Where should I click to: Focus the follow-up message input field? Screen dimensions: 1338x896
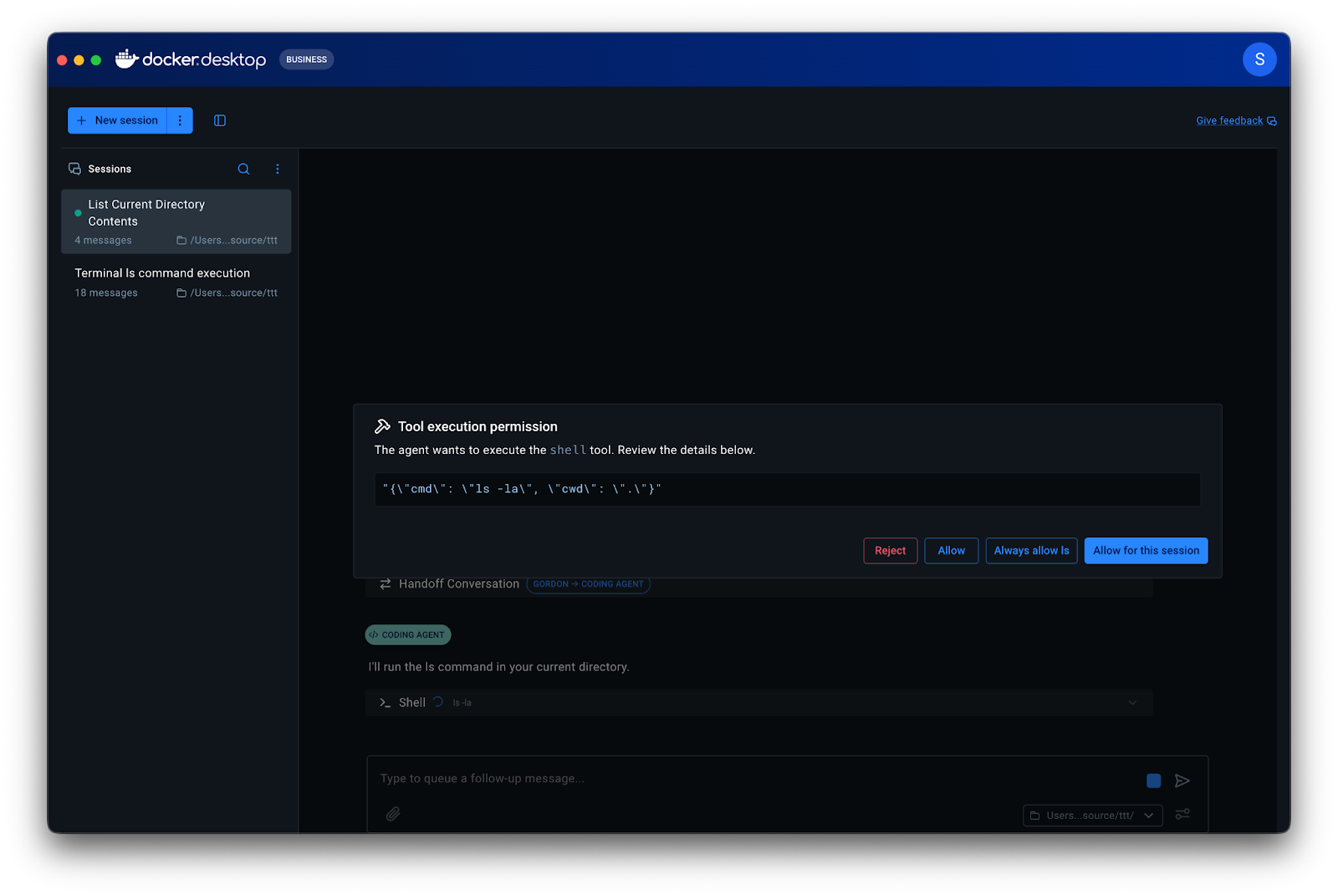(753, 779)
